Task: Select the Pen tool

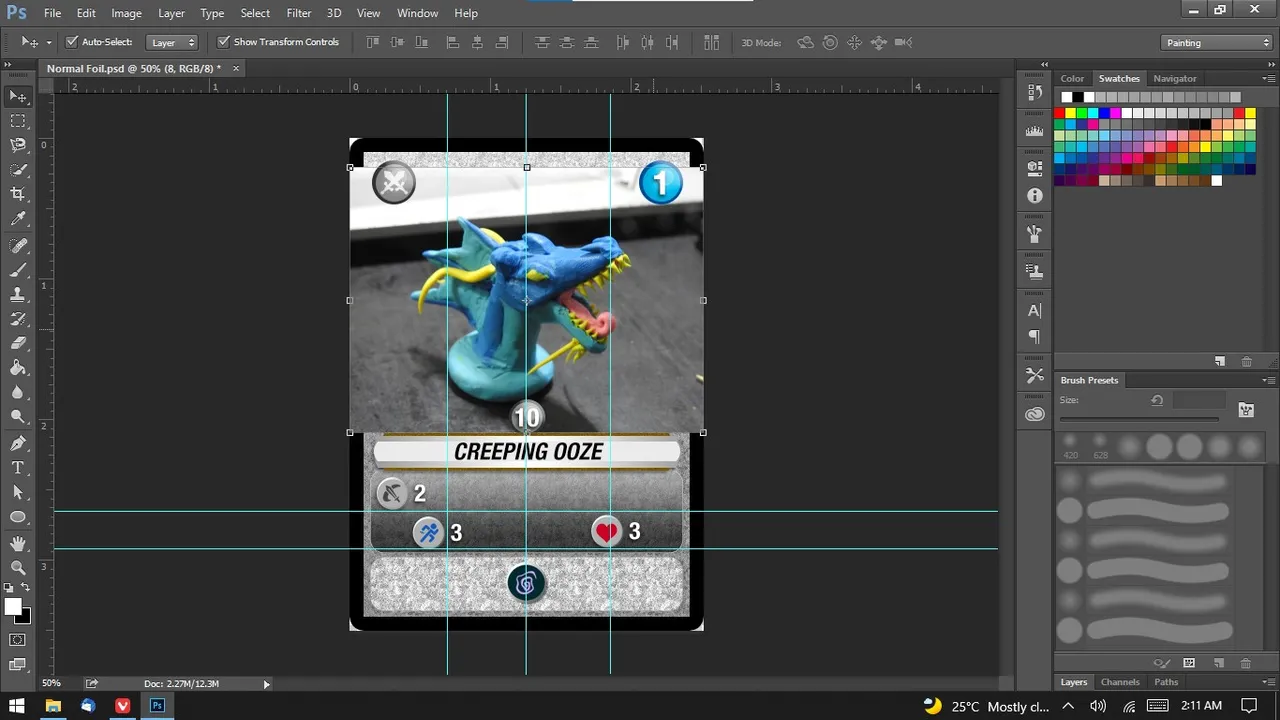Action: coord(18,443)
